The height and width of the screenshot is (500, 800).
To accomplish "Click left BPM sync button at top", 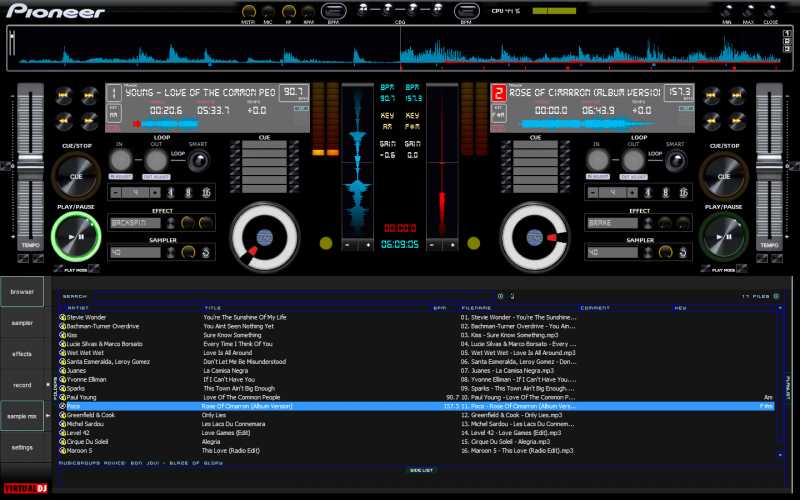I will click(333, 11).
